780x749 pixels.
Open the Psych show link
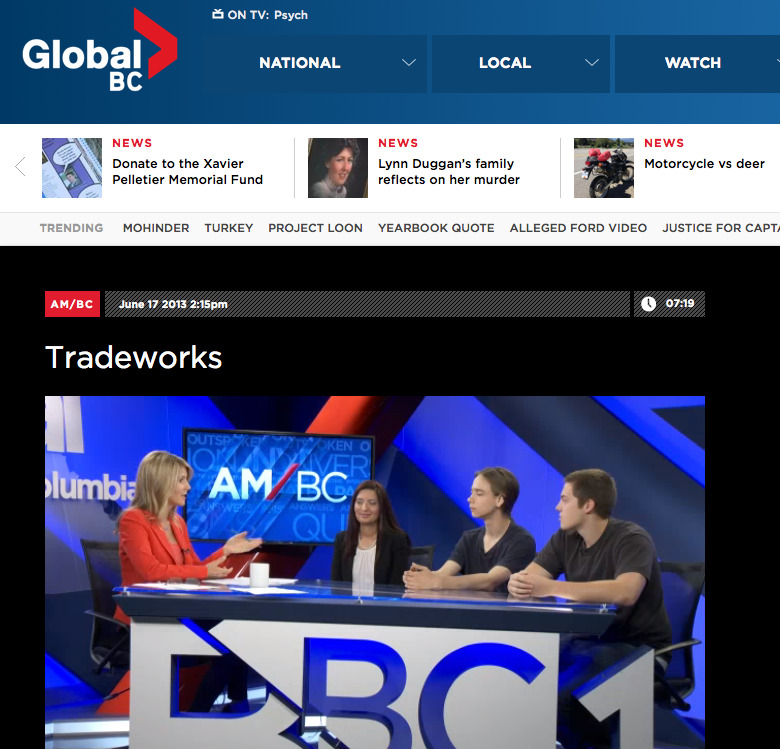click(291, 15)
